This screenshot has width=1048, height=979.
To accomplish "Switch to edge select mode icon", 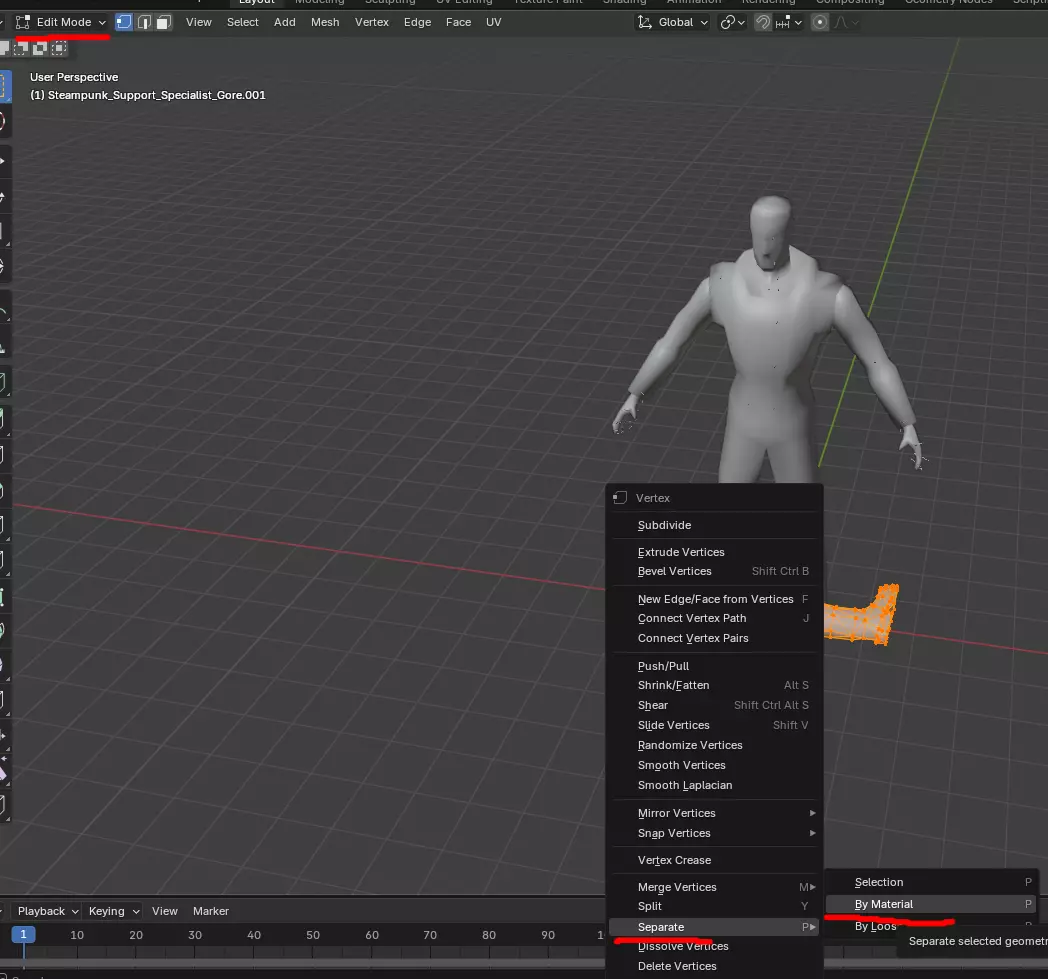I will point(144,22).
